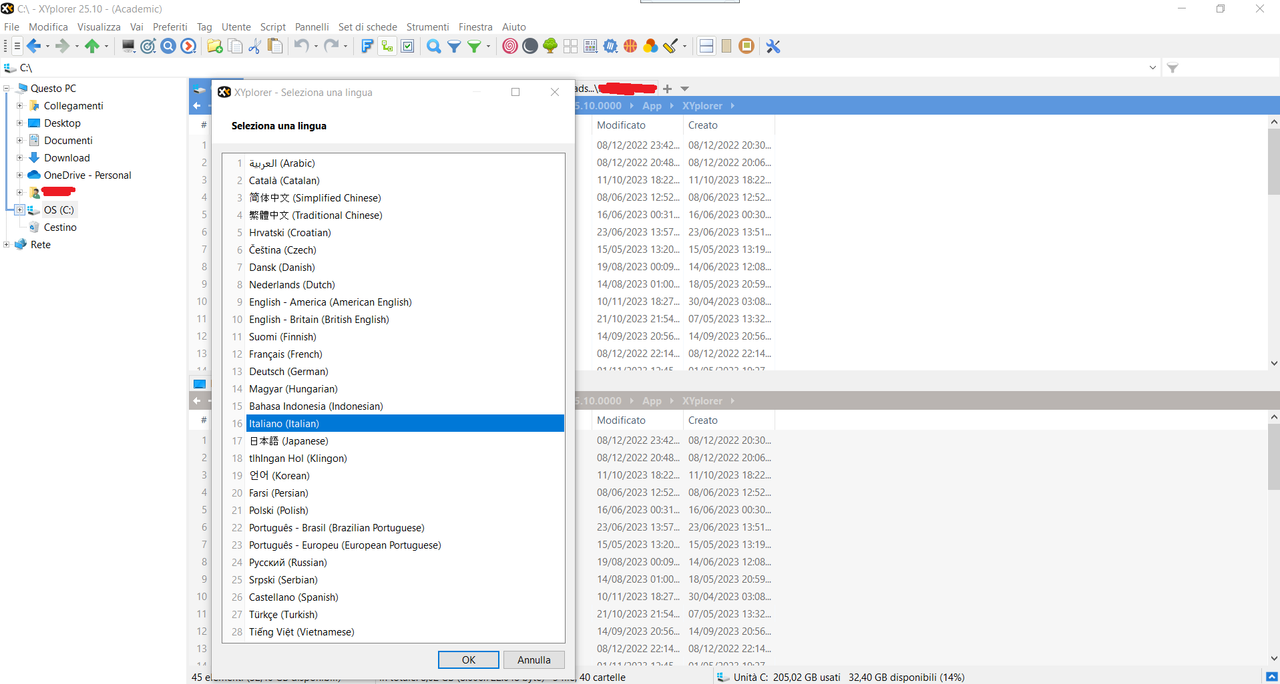The height and width of the screenshot is (684, 1280).
Task: Open the Modifica menu
Action: click(x=48, y=27)
